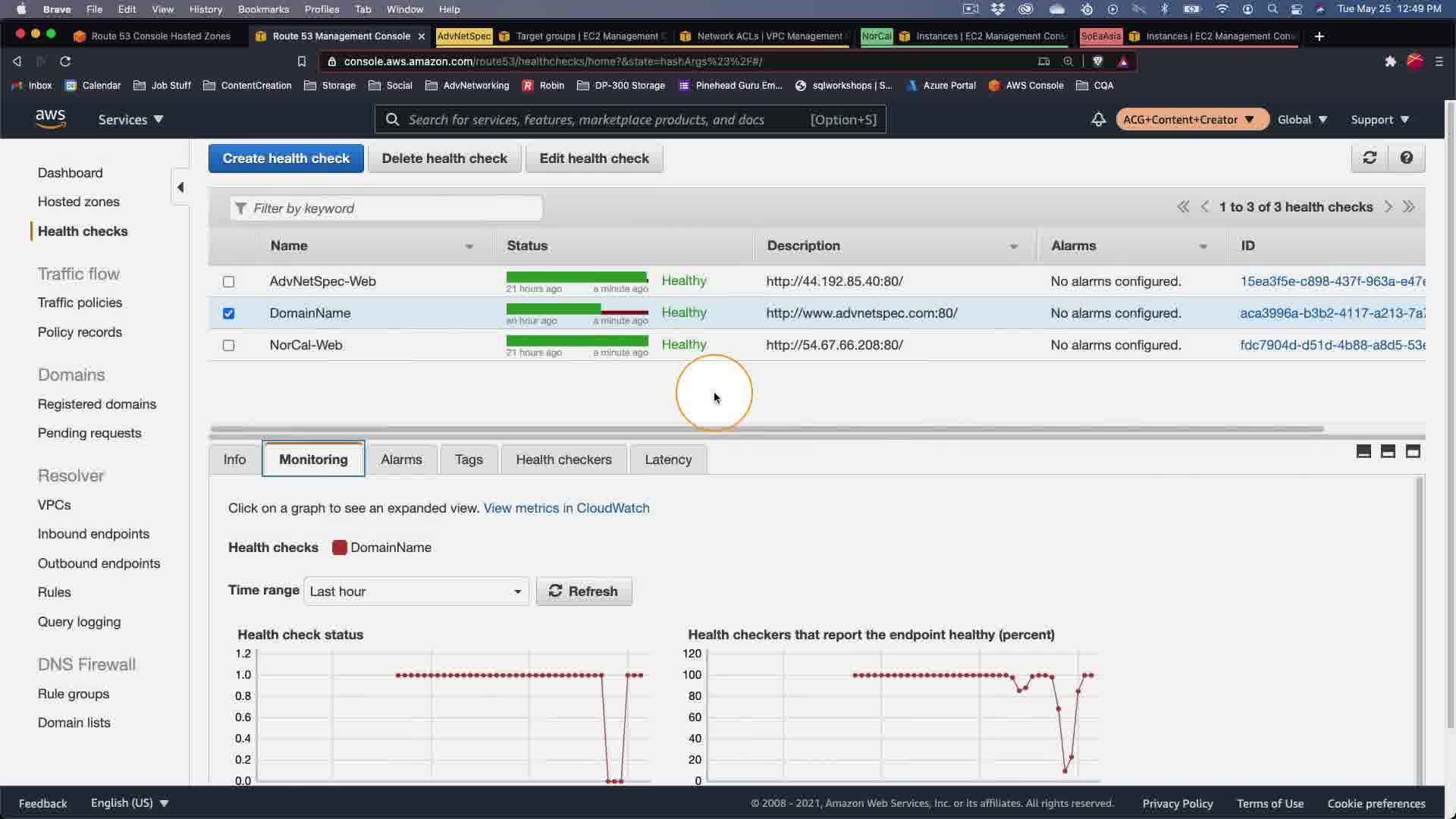Open the Latency tab

668,460
